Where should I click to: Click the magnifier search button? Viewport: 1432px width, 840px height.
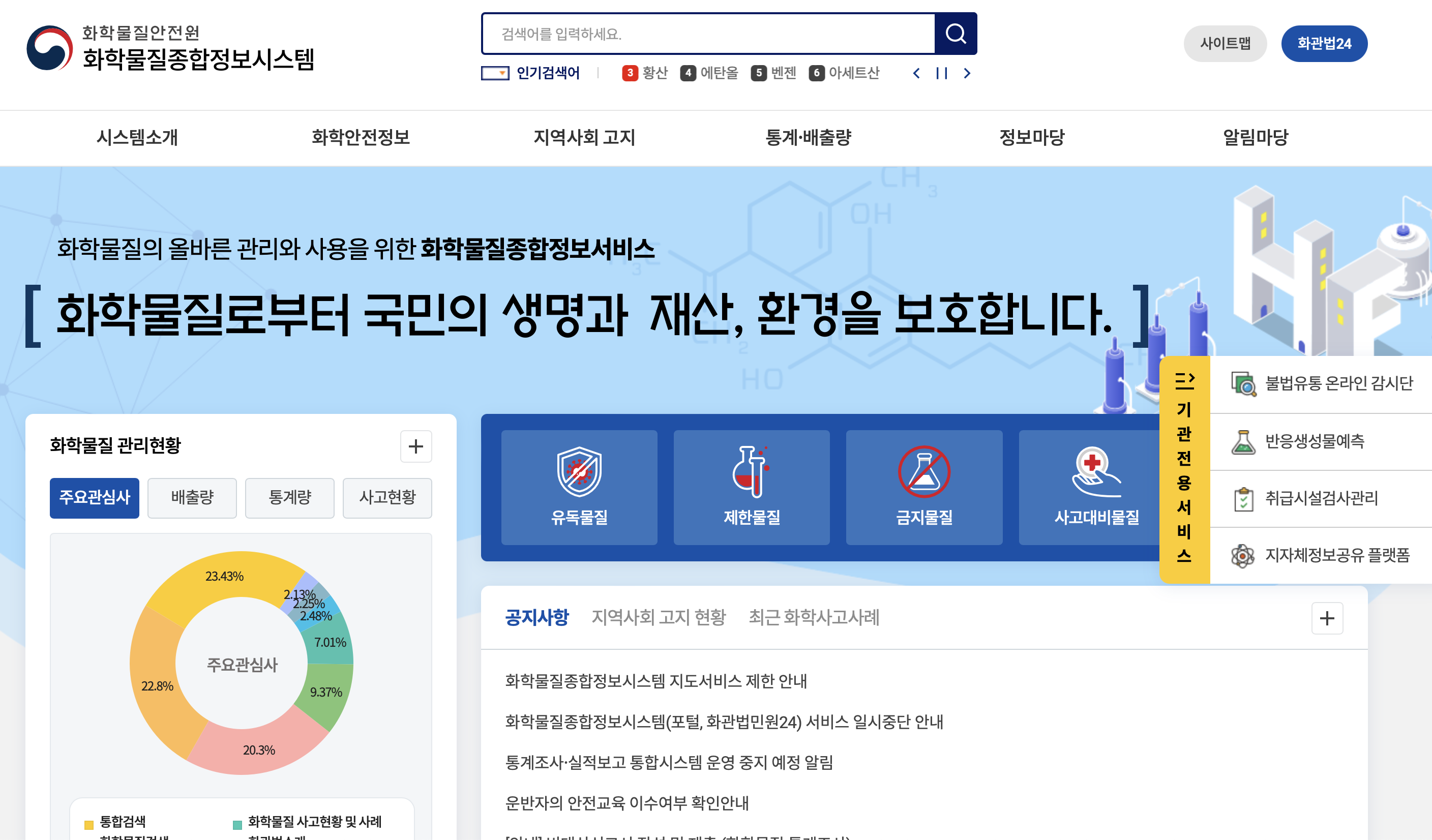955,34
